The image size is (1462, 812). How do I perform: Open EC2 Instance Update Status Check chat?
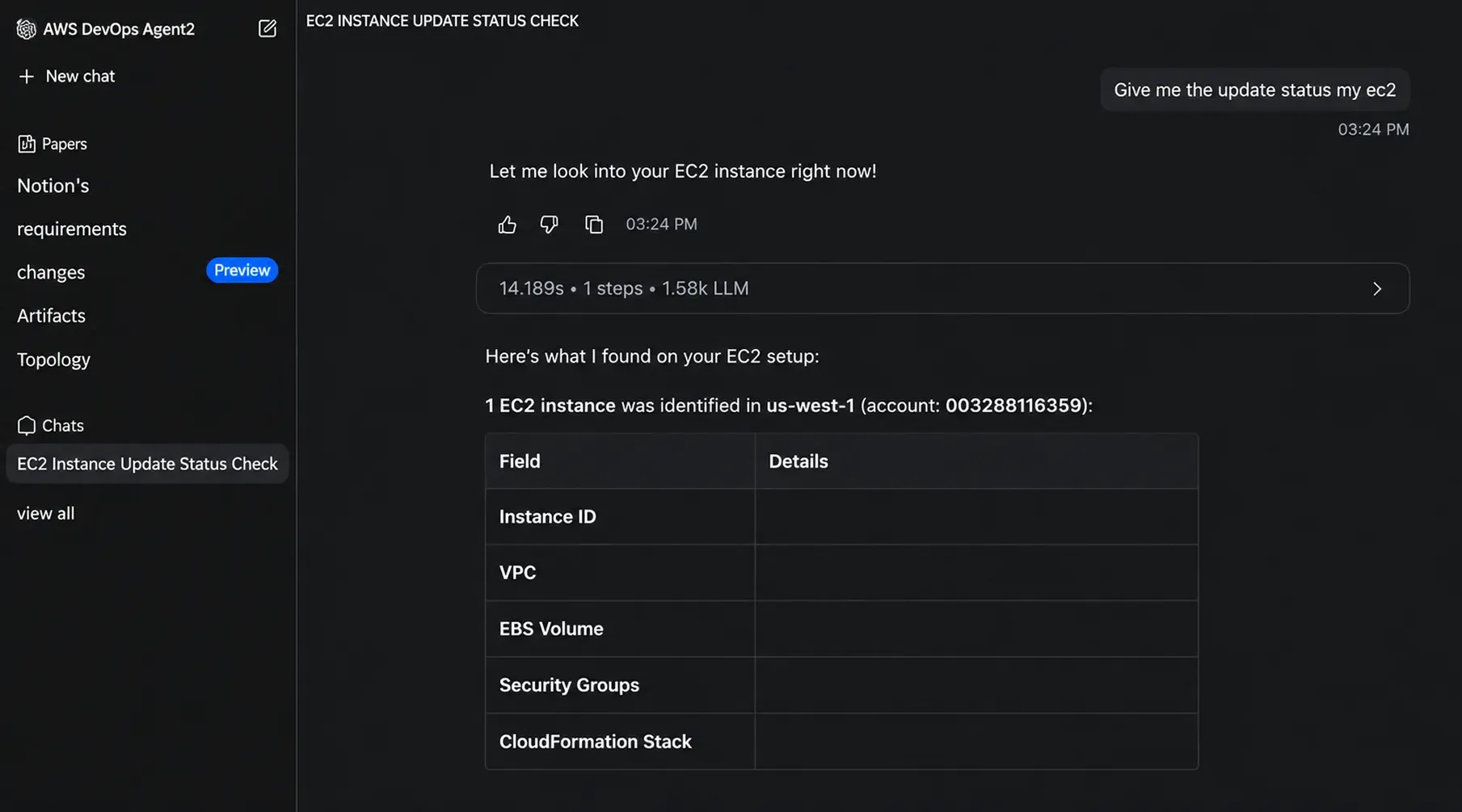pyautogui.click(x=147, y=464)
